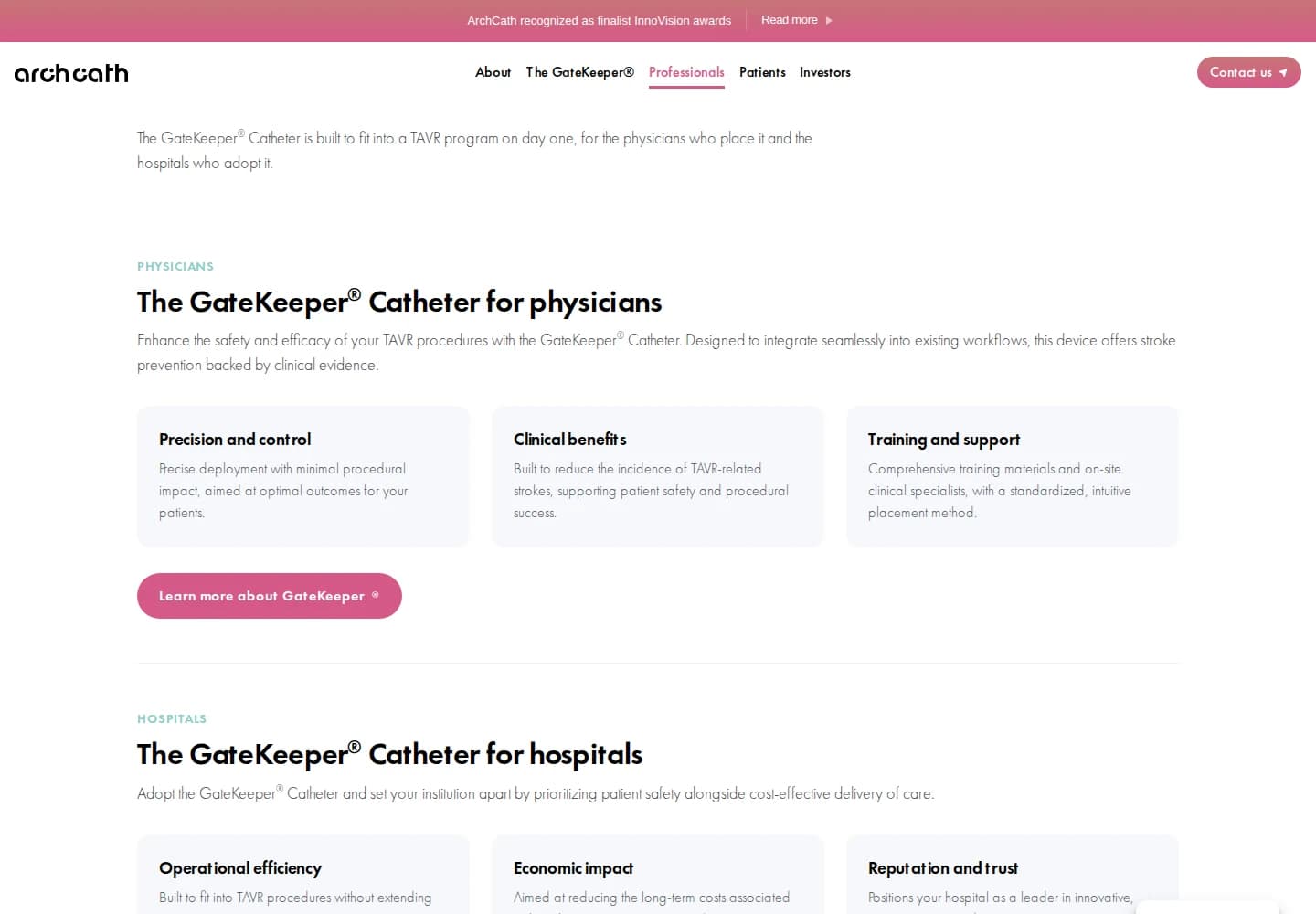Click the Contact us button
This screenshot has width=1316, height=914.
1248,72
